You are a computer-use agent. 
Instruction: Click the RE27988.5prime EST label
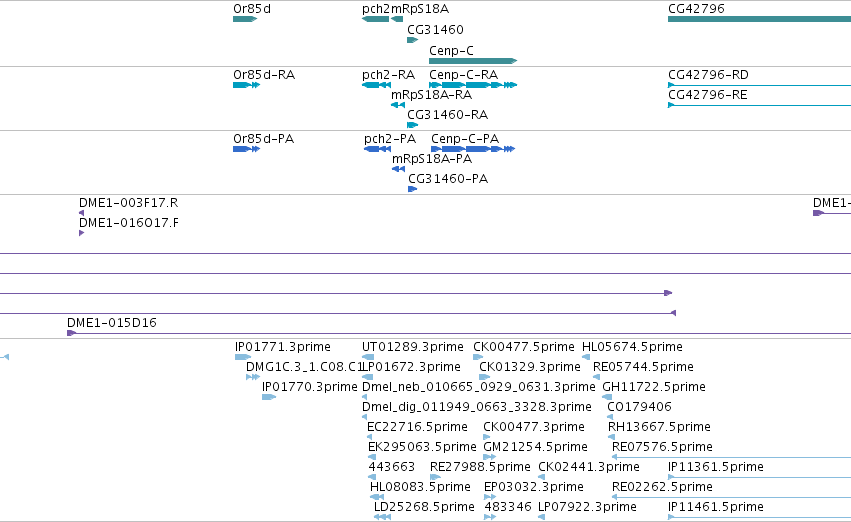(x=480, y=467)
